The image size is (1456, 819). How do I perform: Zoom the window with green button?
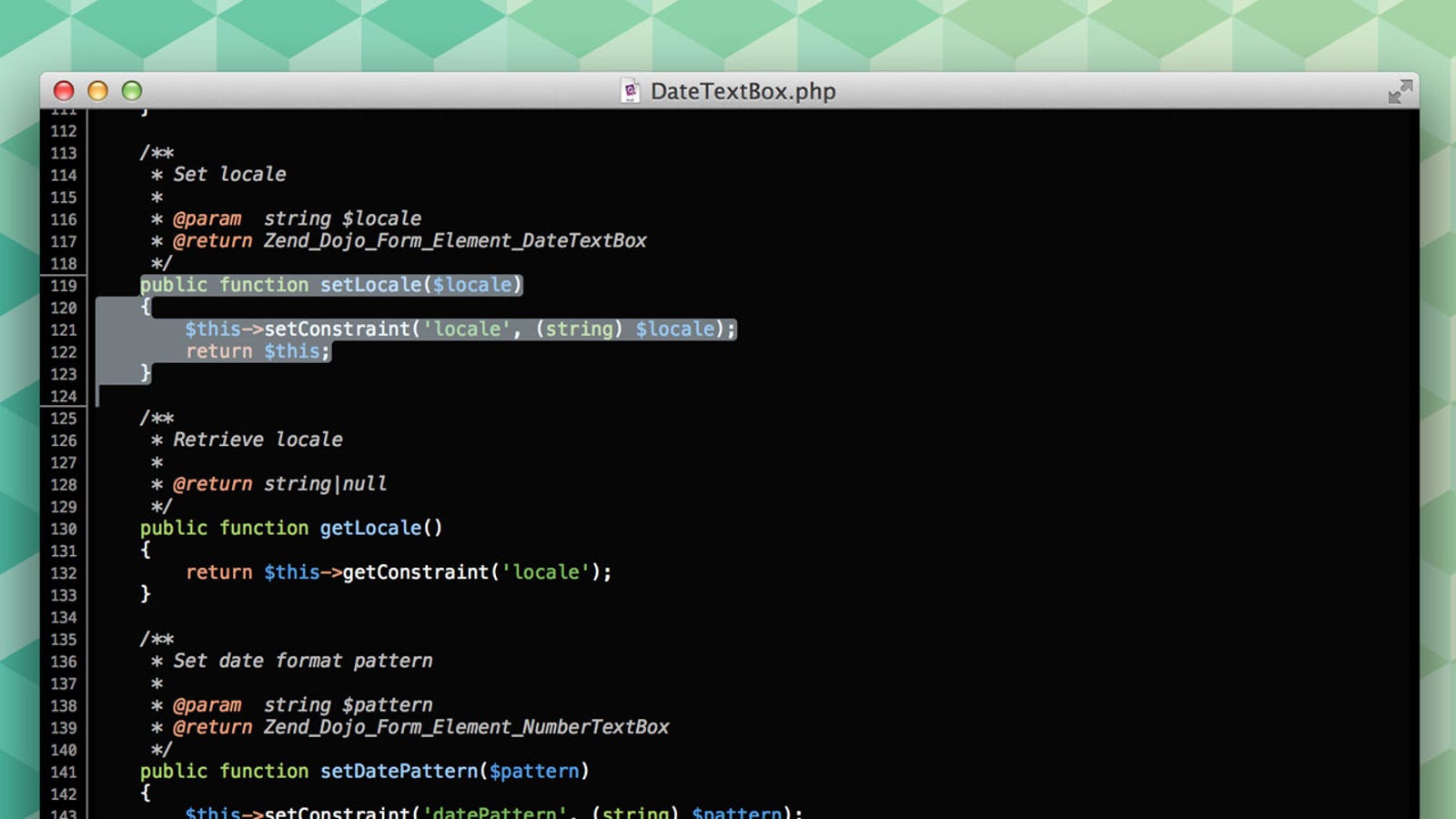pyautogui.click(x=132, y=90)
